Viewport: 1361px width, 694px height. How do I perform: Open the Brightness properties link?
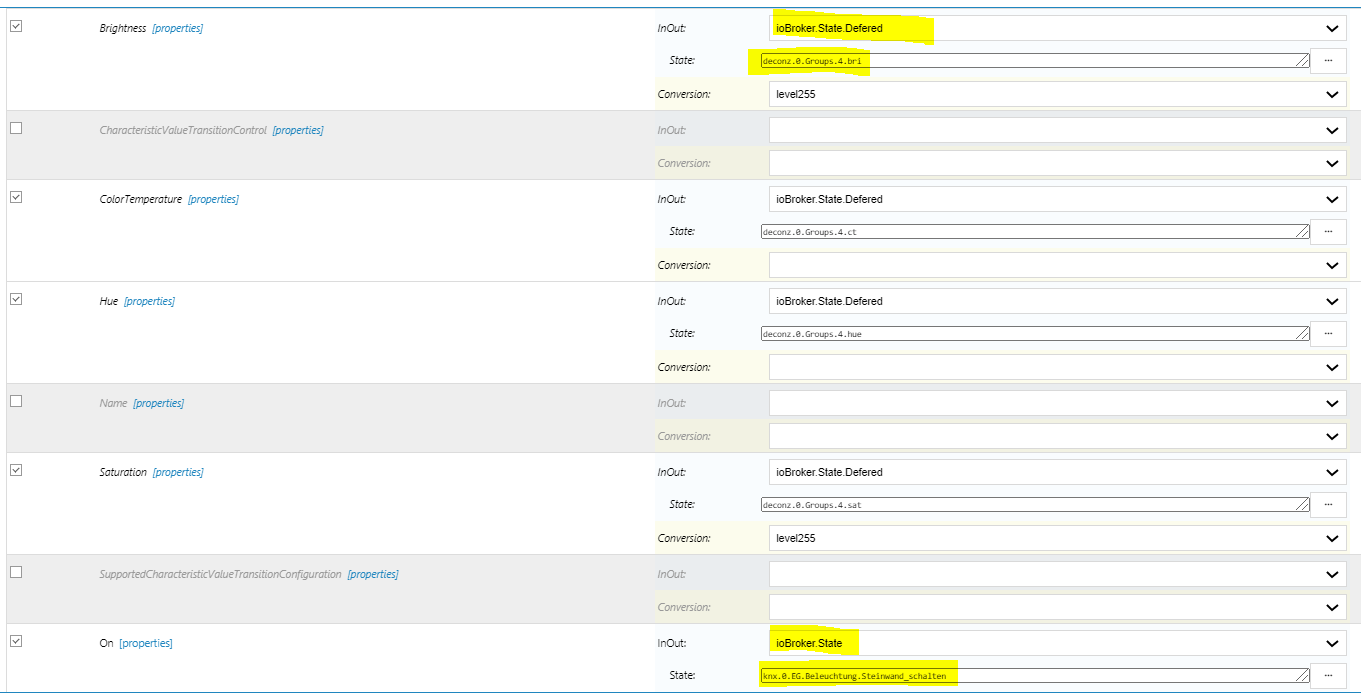[x=177, y=28]
